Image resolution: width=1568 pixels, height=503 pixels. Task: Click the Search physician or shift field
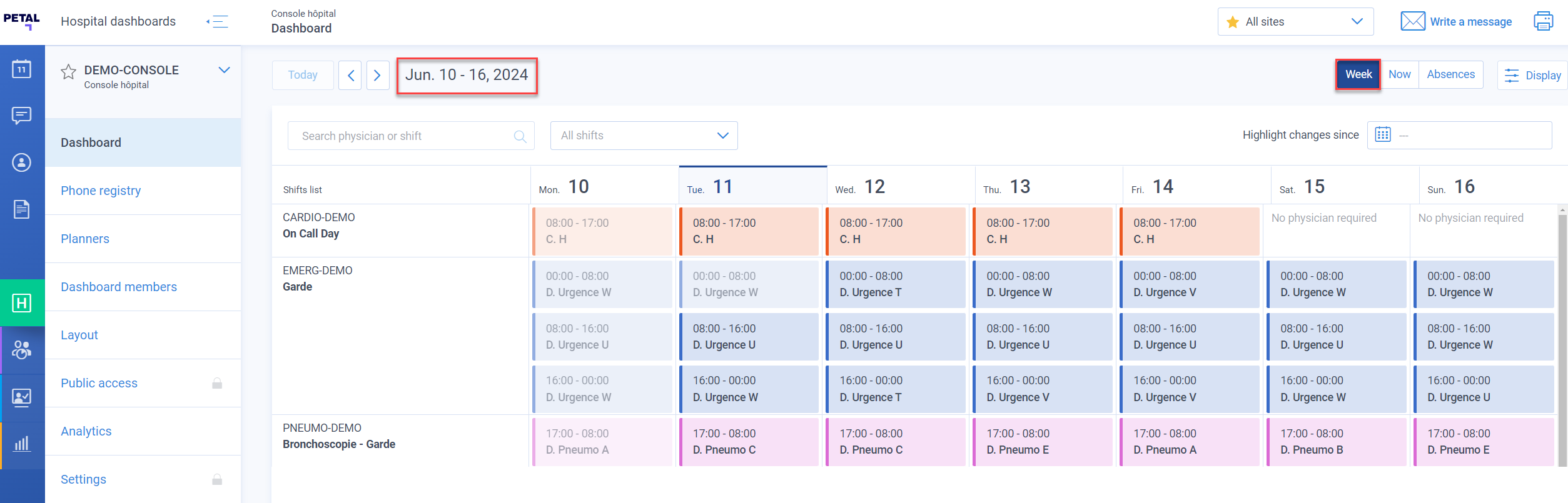click(403, 136)
